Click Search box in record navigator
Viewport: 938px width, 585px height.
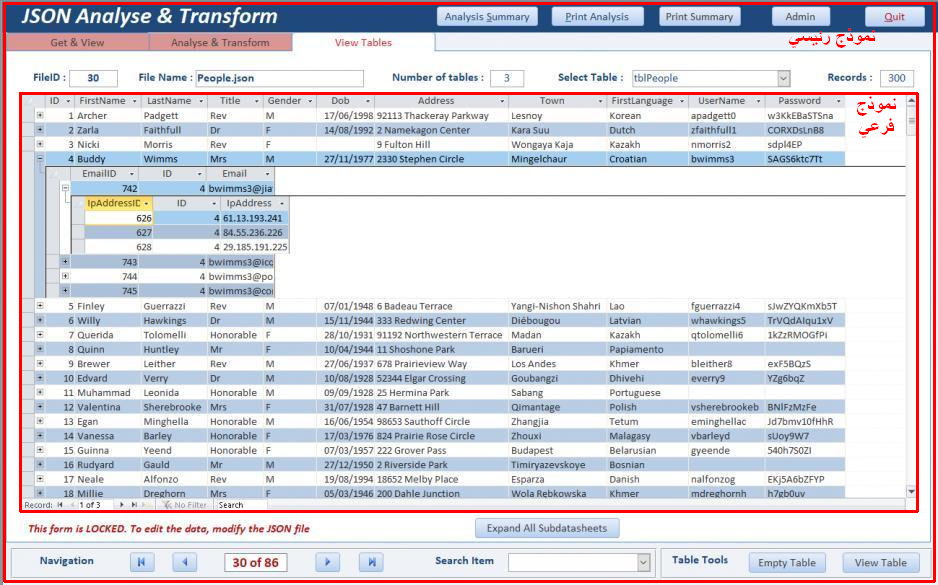pos(242,505)
